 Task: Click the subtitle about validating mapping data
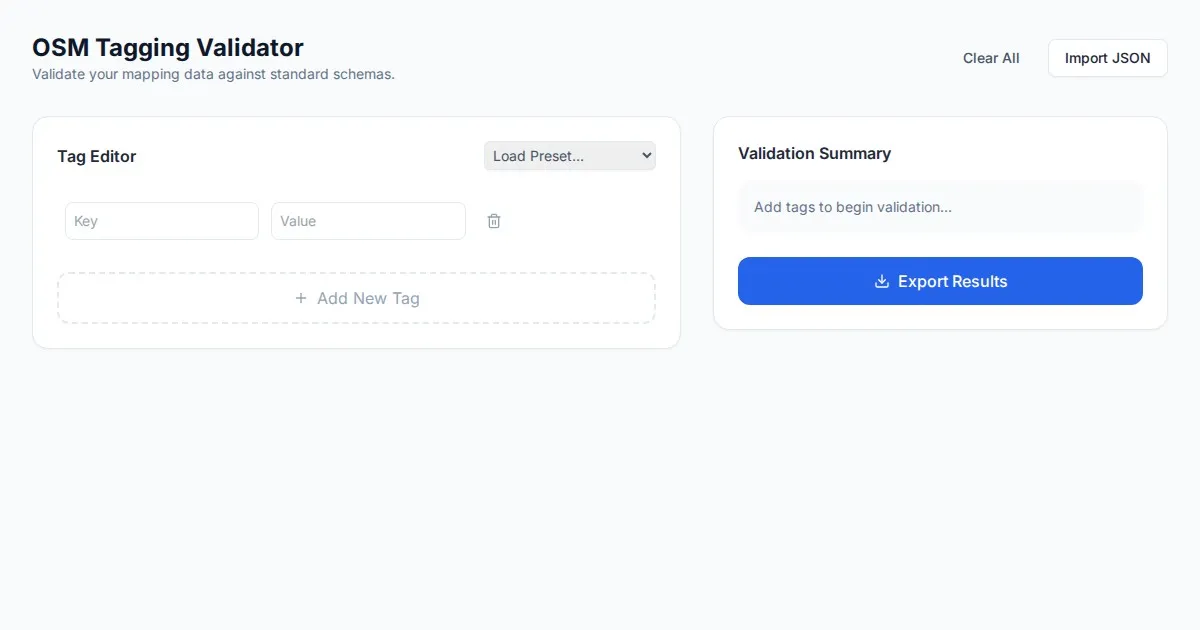[213, 74]
